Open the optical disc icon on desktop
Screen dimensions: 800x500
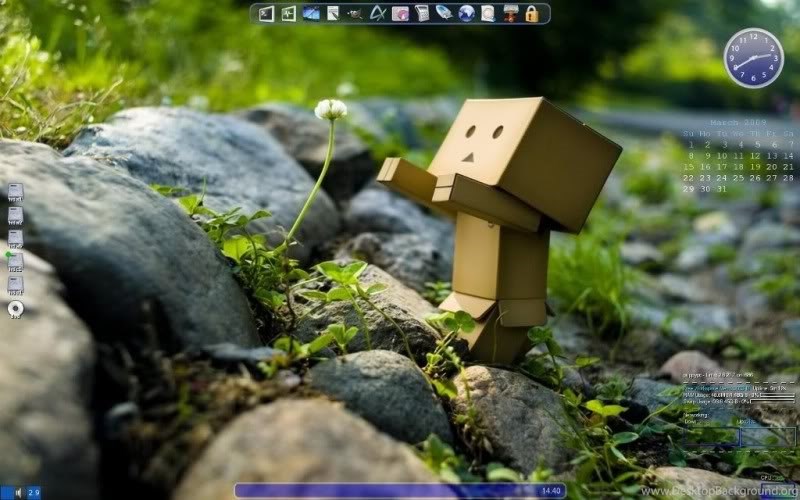(x=15, y=310)
